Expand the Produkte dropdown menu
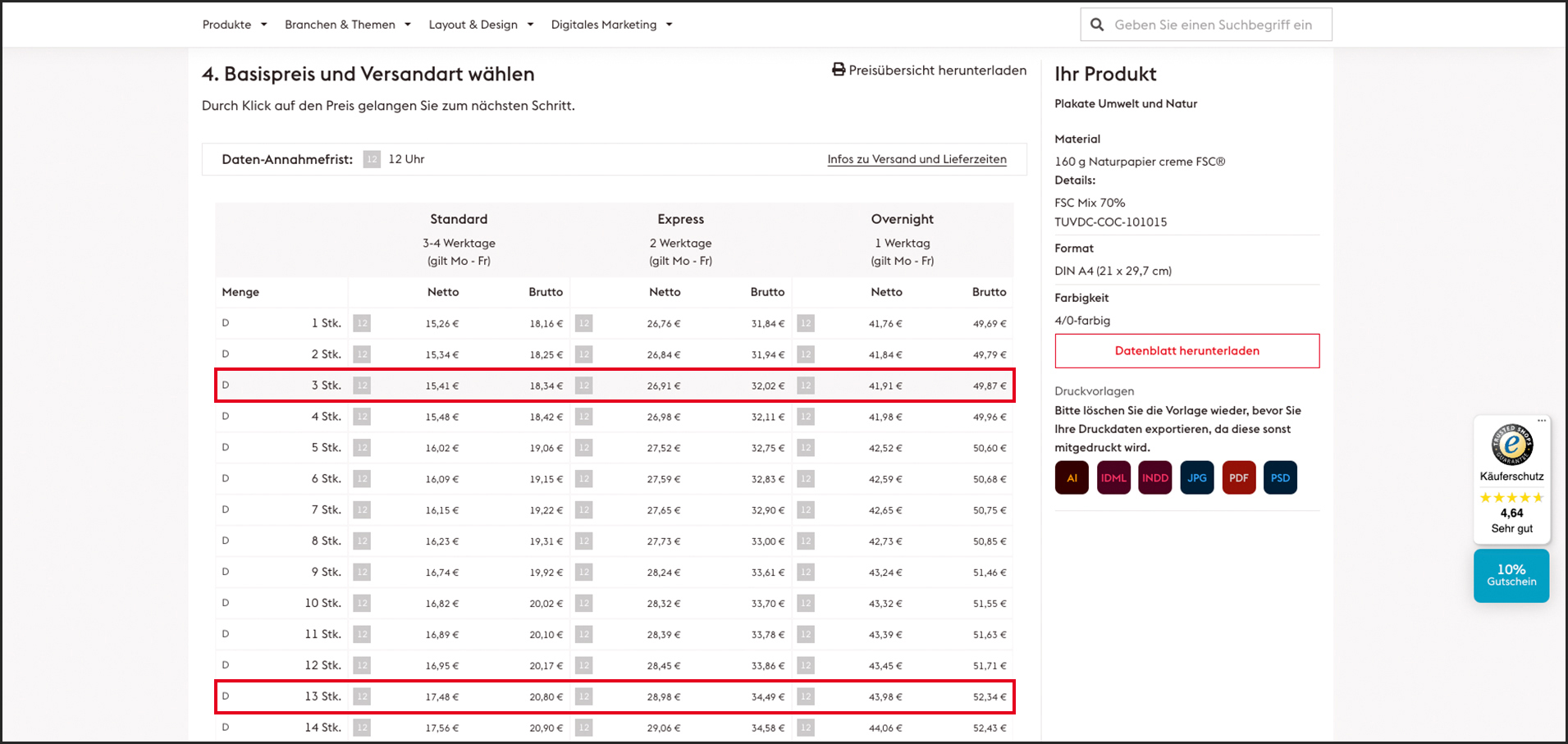Viewport: 1568px width, 744px height. click(x=235, y=25)
